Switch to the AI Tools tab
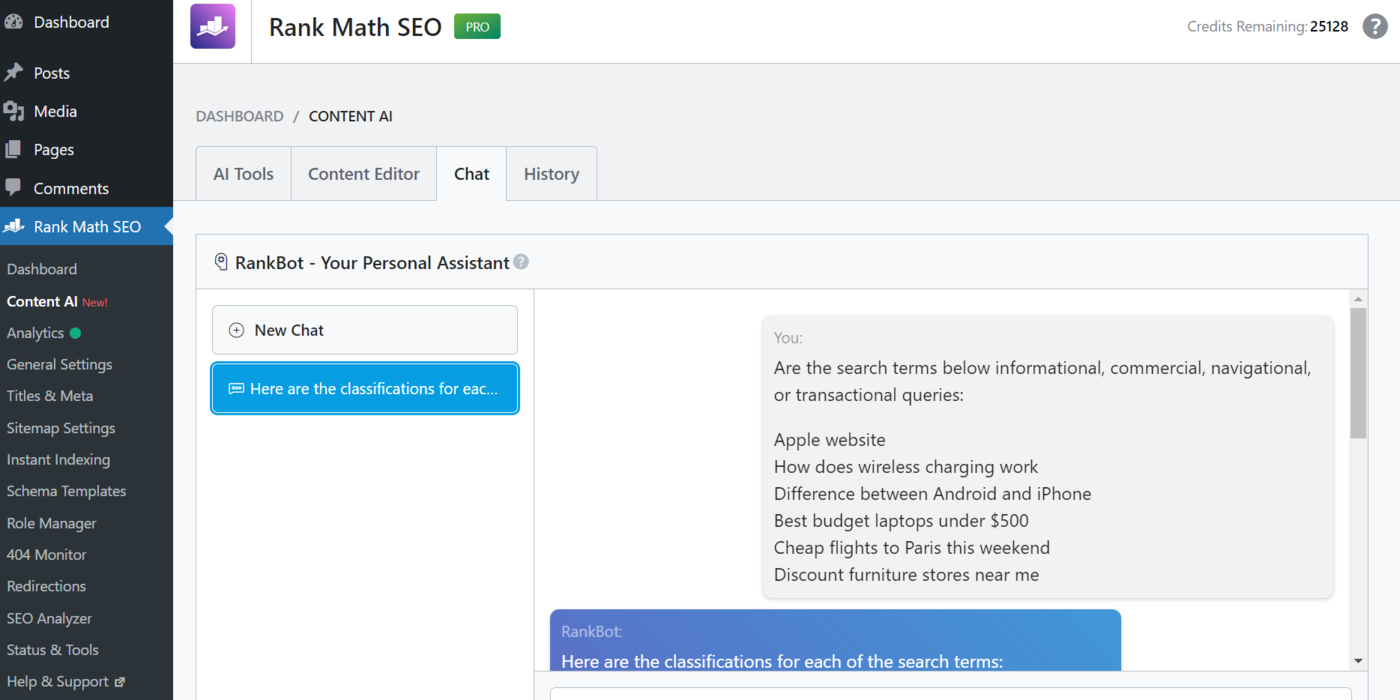Viewport: 1400px width, 700px height. pyautogui.click(x=243, y=173)
